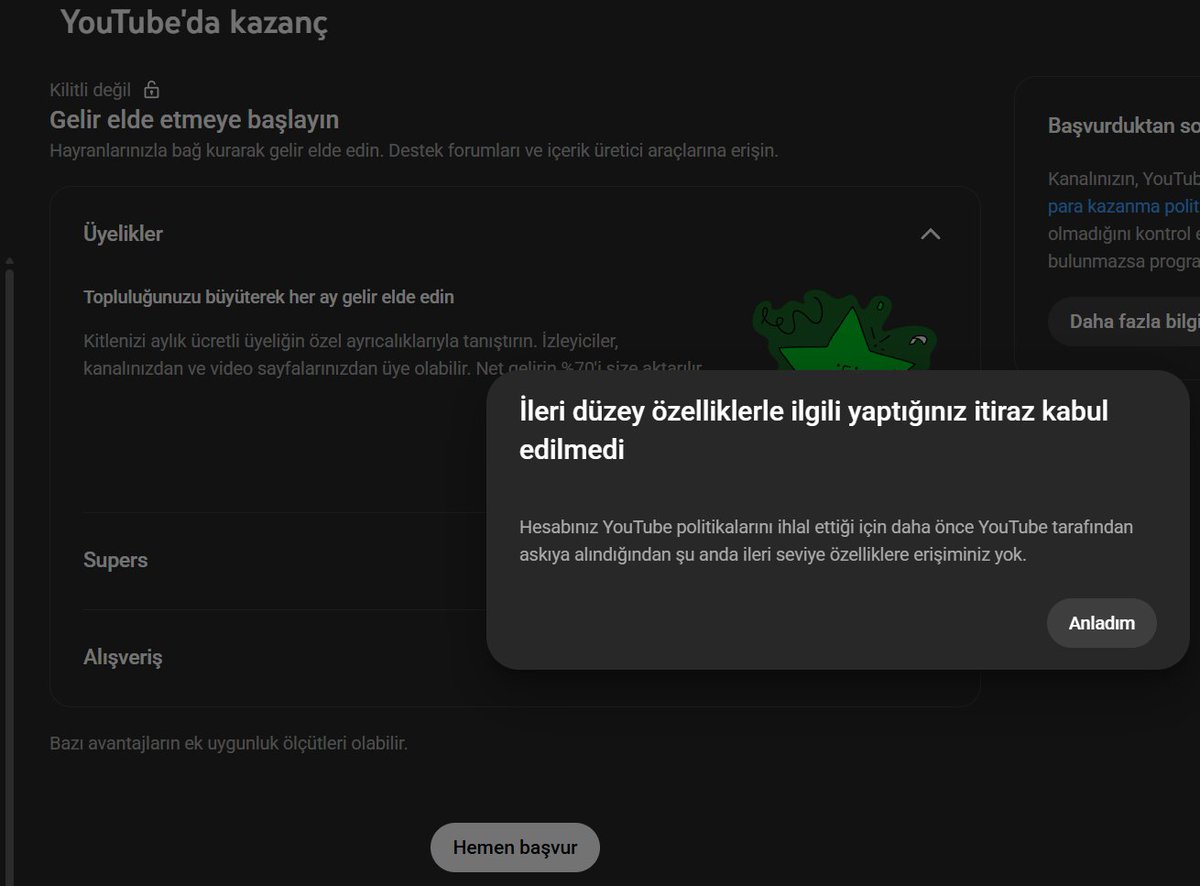Screen dimensions: 1200x886
Task: Click the Hemen başvur button
Action: tap(515, 847)
